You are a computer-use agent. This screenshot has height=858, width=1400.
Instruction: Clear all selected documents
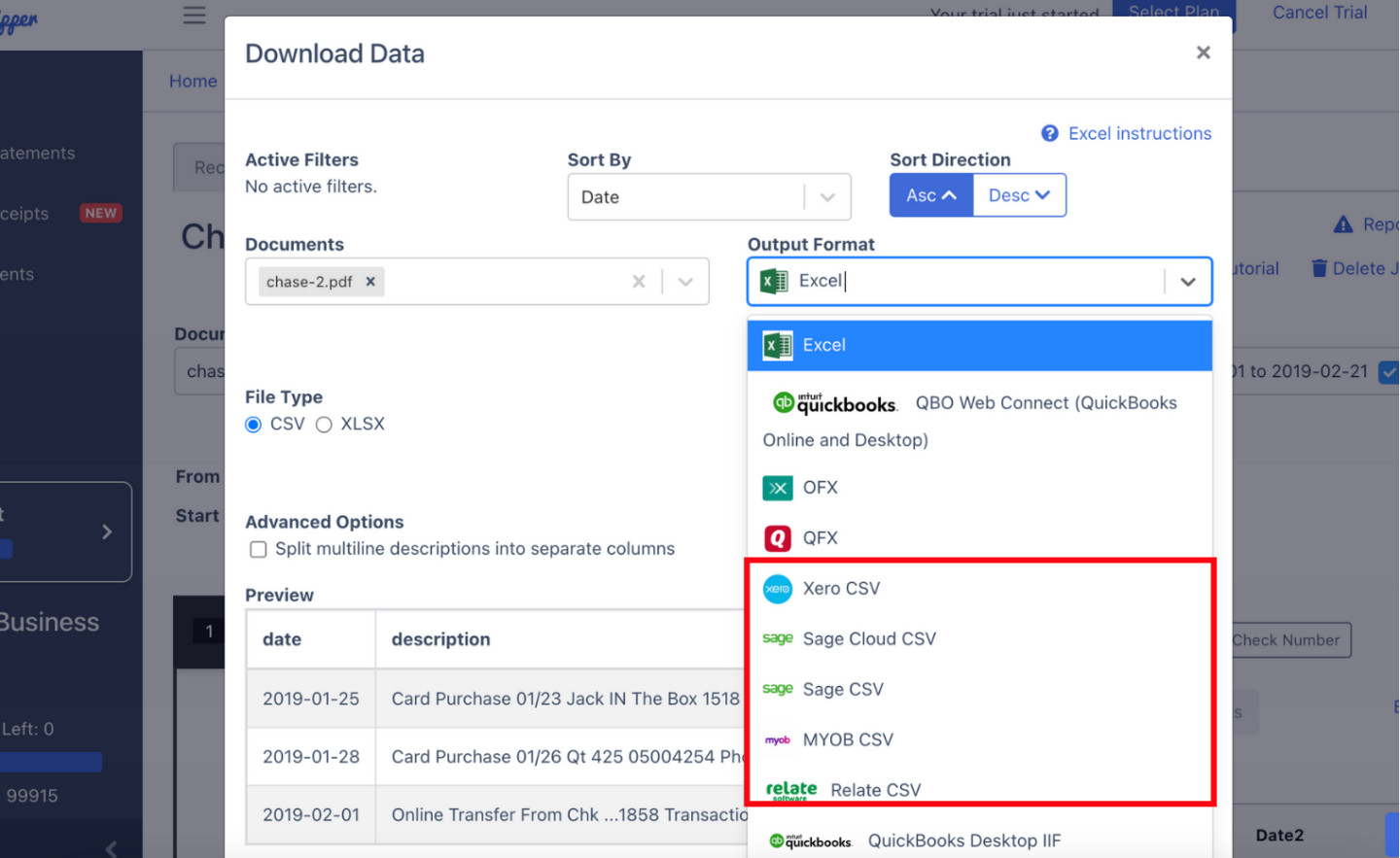tap(639, 282)
